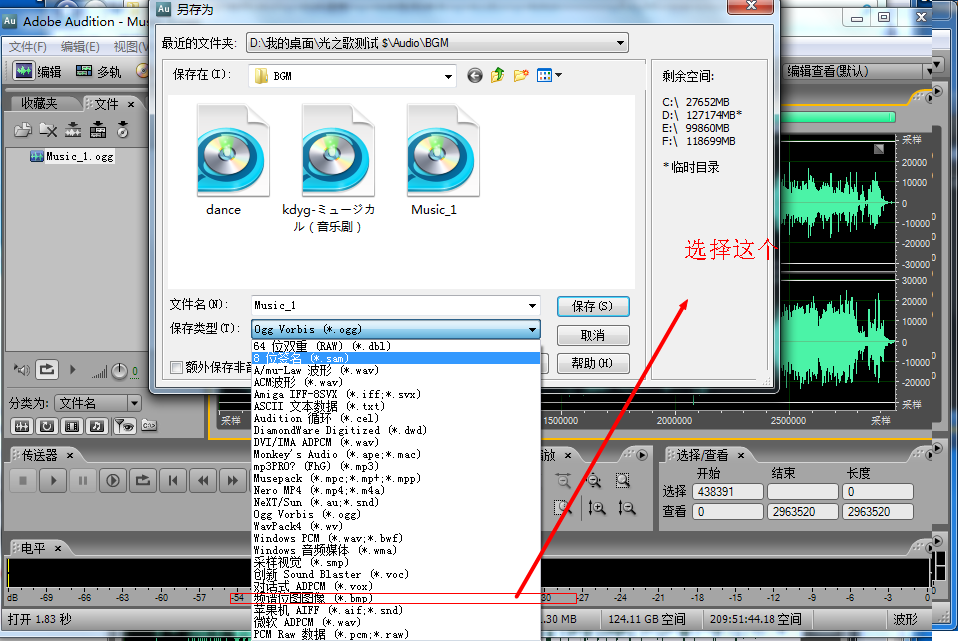Select Music_1.ogg in the Files panel
958x641 pixels.
point(72,156)
